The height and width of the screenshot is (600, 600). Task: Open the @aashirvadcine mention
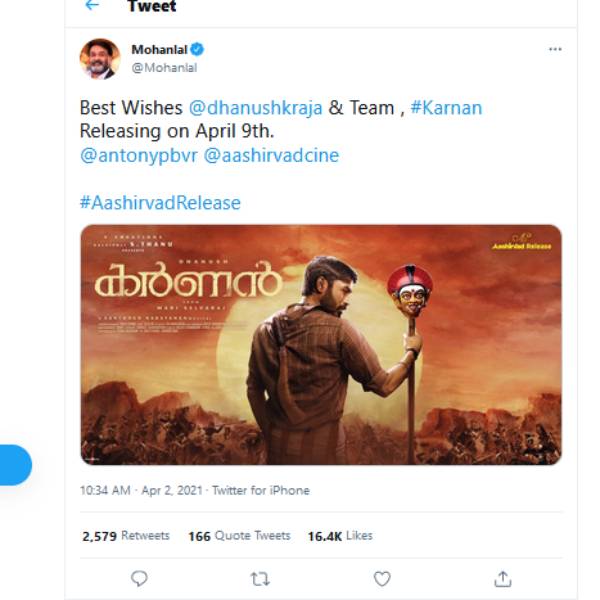[271, 155]
